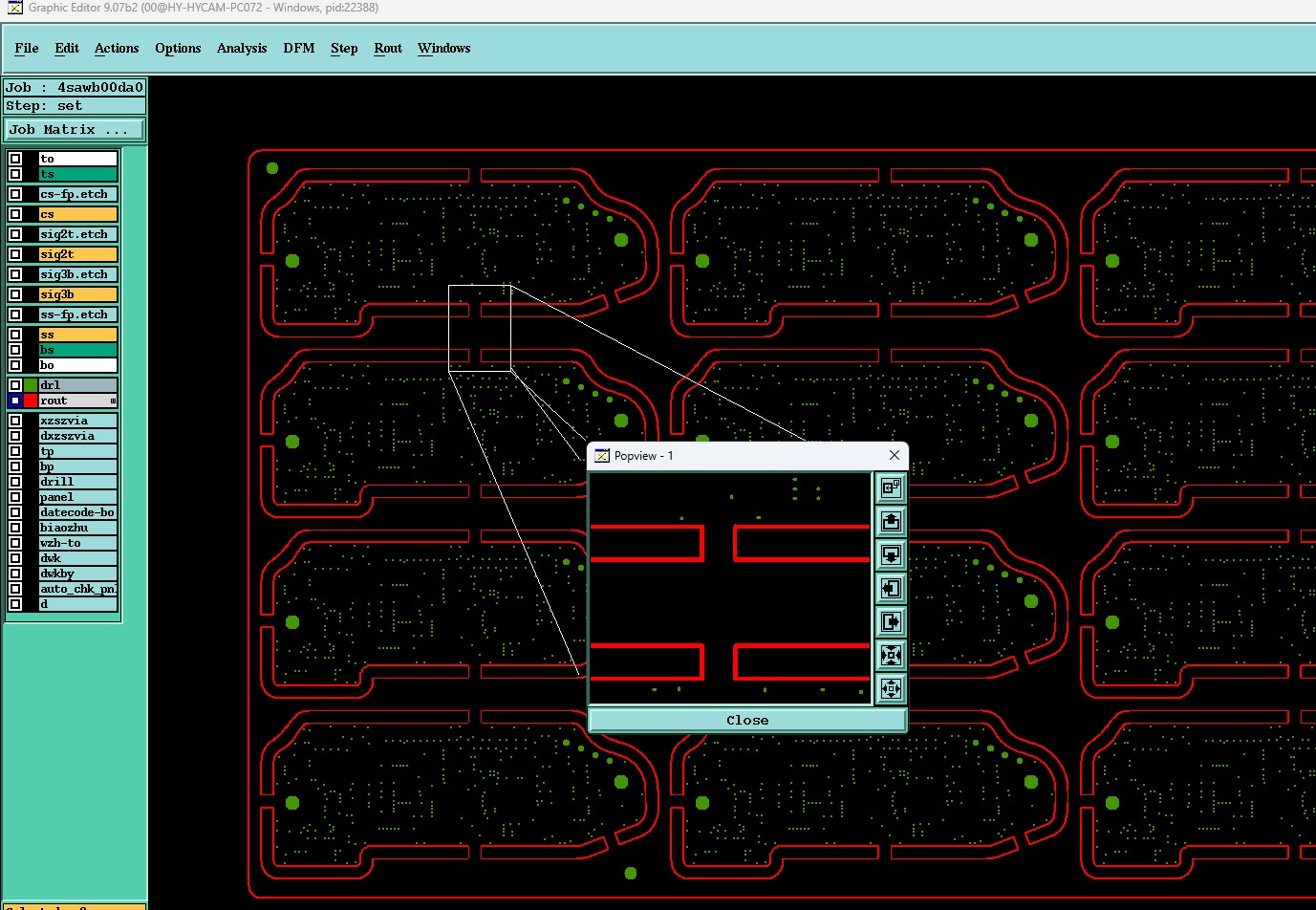Select the ss layer name
The image size is (1316, 910).
click(78, 335)
